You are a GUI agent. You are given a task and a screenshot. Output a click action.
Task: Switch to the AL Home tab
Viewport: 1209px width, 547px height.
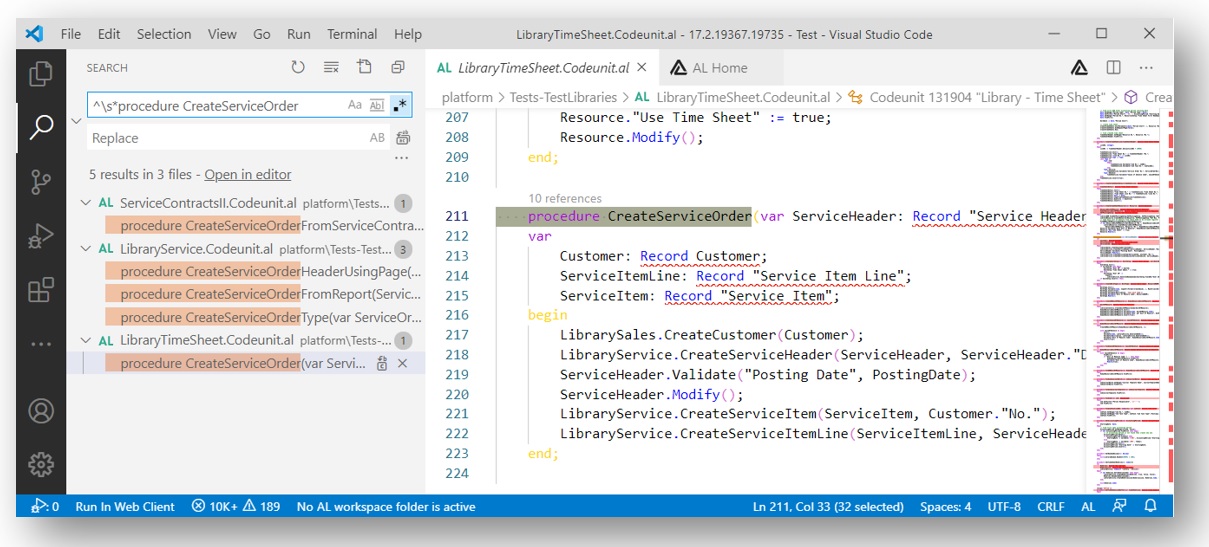pyautogui.click(x=709, y=68)
